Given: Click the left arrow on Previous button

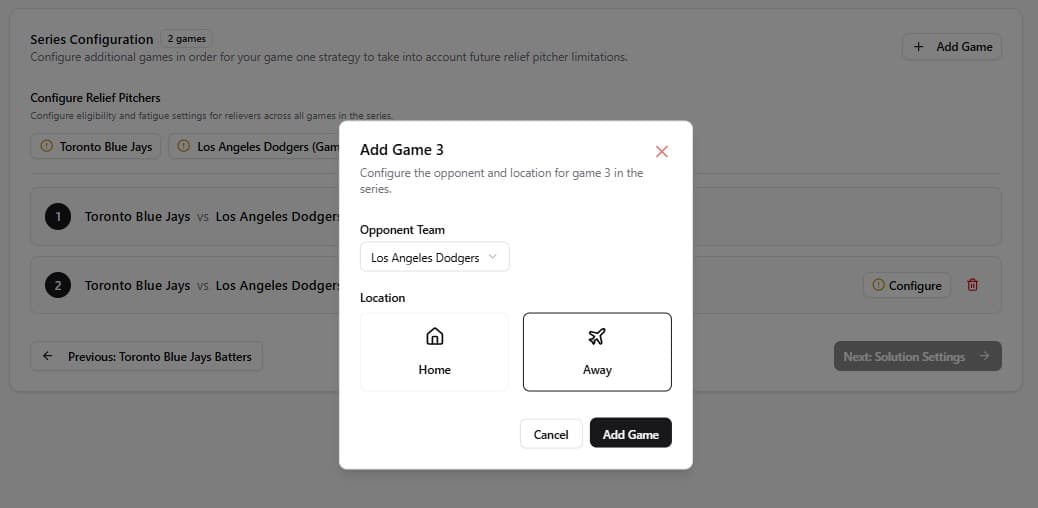Looking at the screenshot, I should coord(48,356).
